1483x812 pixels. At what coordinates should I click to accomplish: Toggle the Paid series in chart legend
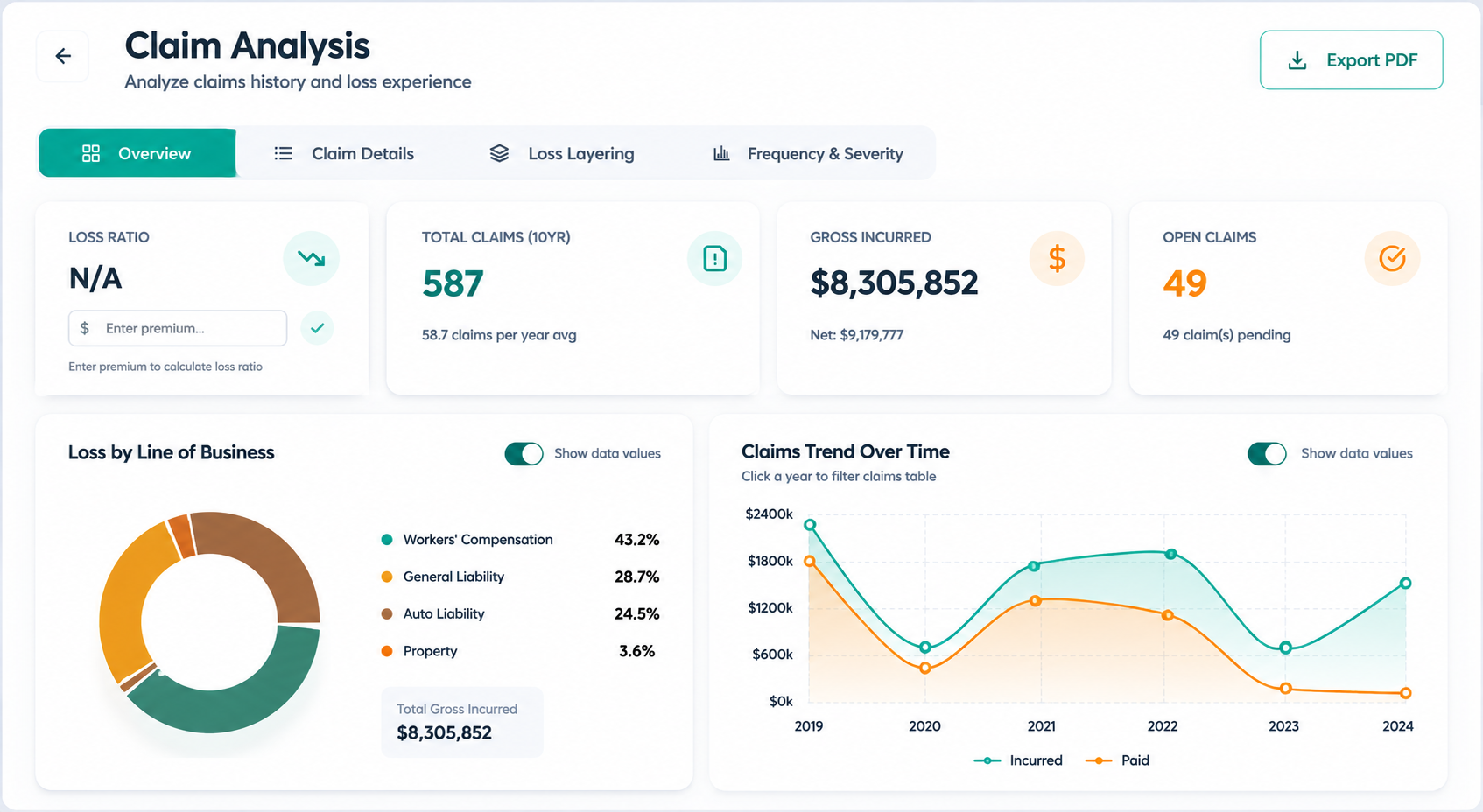[1117, 760]
